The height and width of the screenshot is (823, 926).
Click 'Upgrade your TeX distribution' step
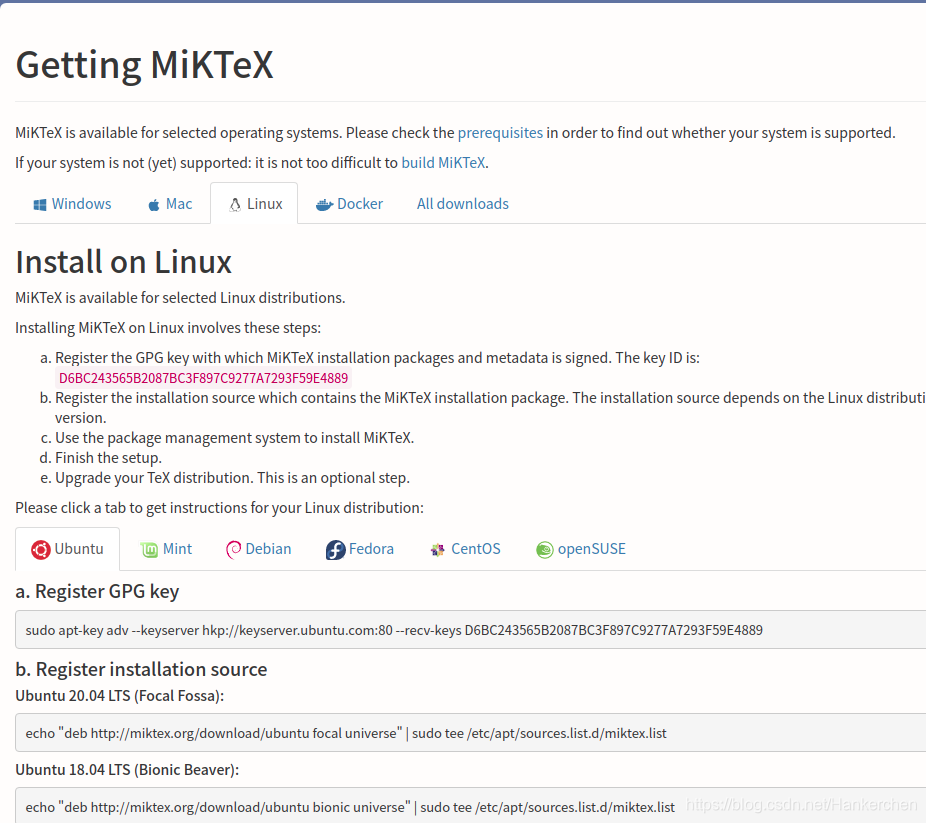tap(233, 478)
